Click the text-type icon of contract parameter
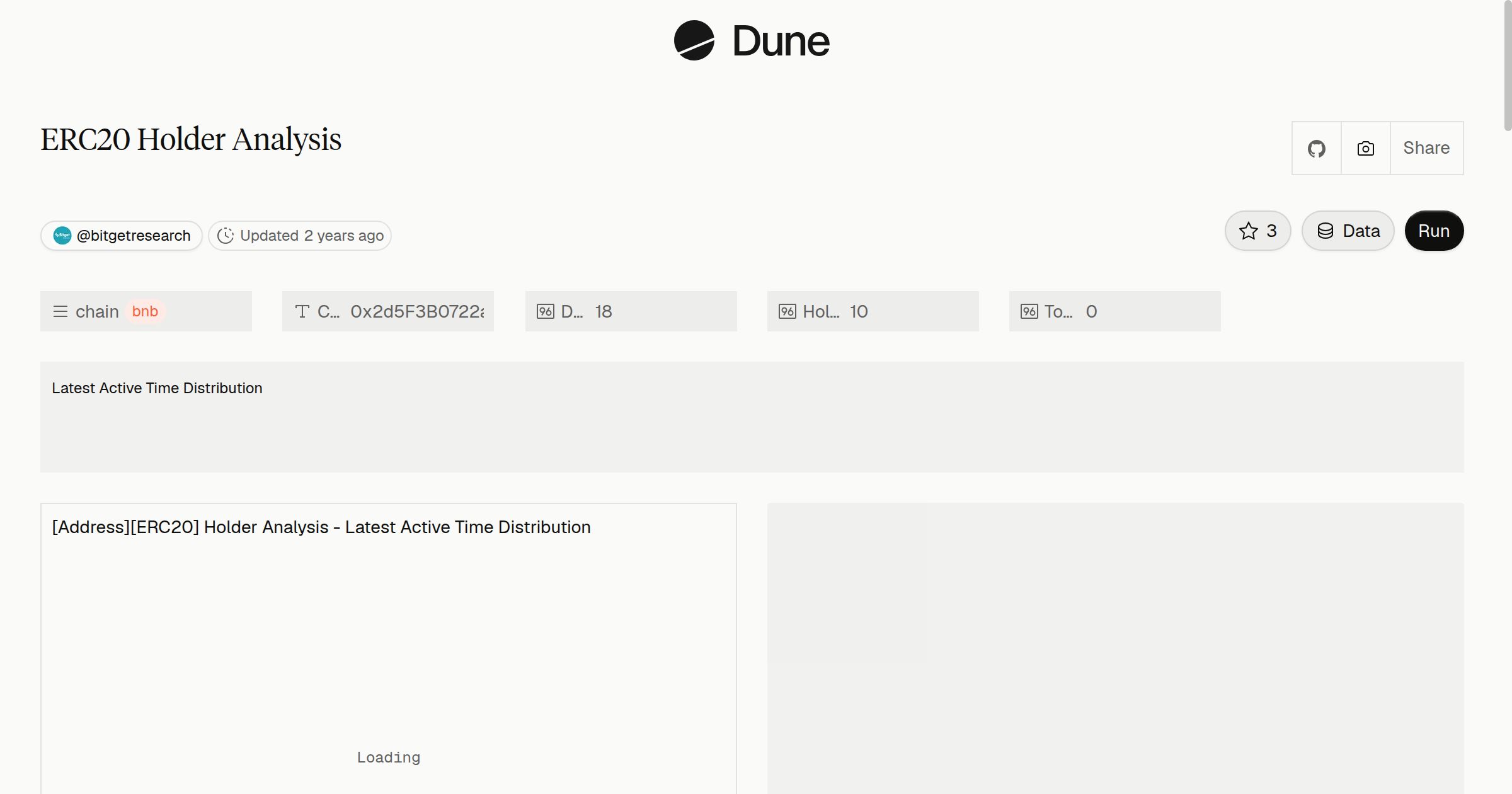The width and height of the screenshot is (1512, 794). point(302,311)
